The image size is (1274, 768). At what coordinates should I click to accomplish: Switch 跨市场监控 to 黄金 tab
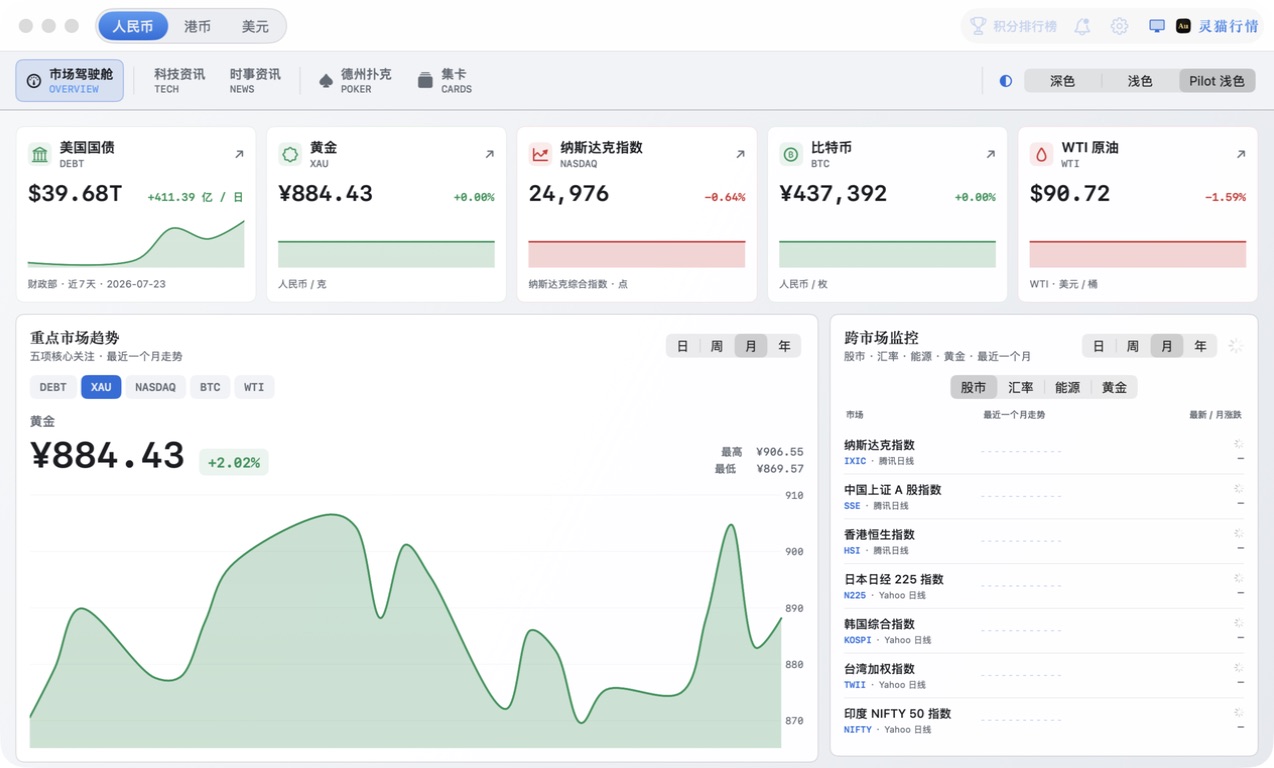tap(1114, 387)
